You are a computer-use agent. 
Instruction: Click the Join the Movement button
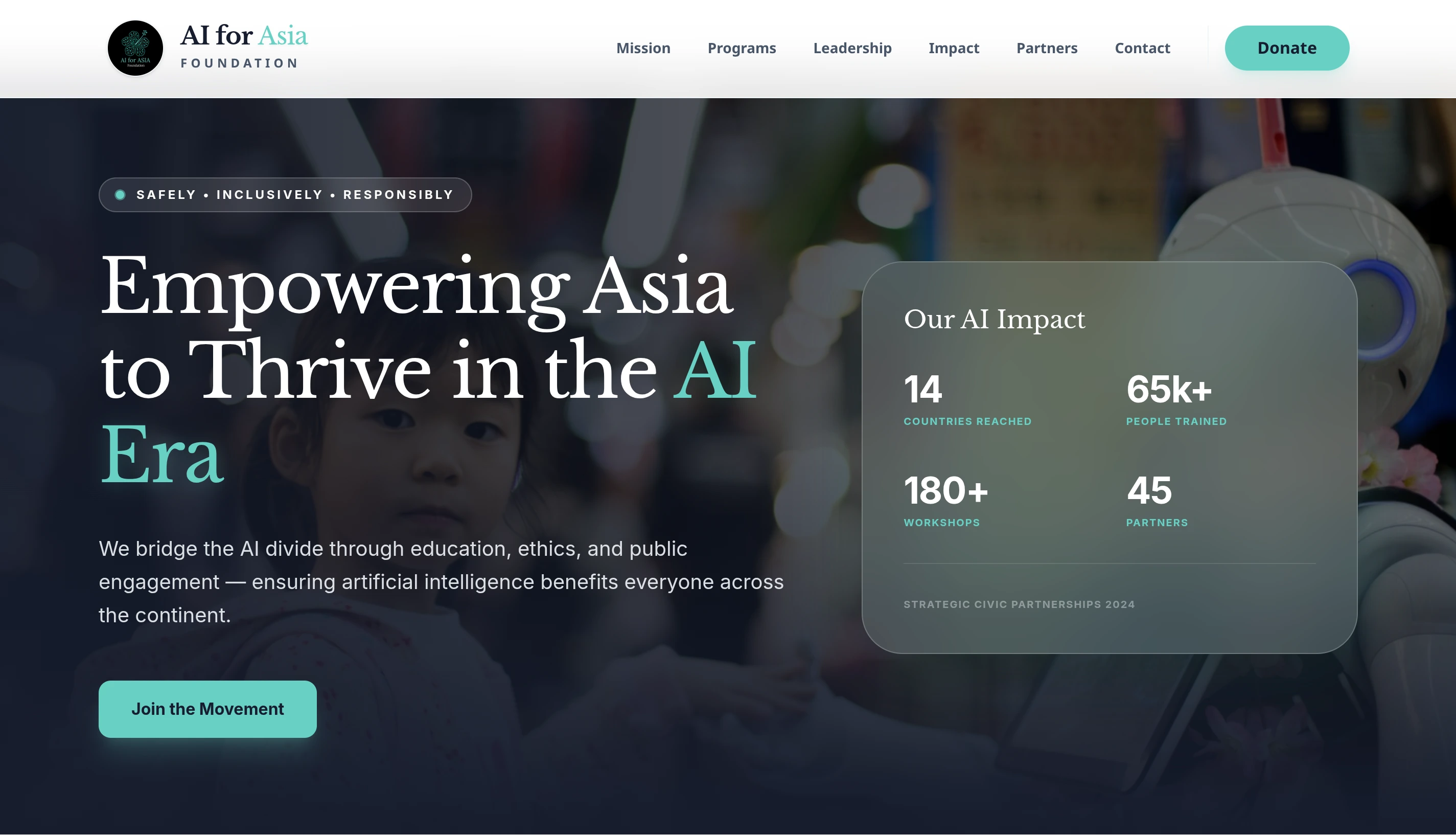(207, 709)
